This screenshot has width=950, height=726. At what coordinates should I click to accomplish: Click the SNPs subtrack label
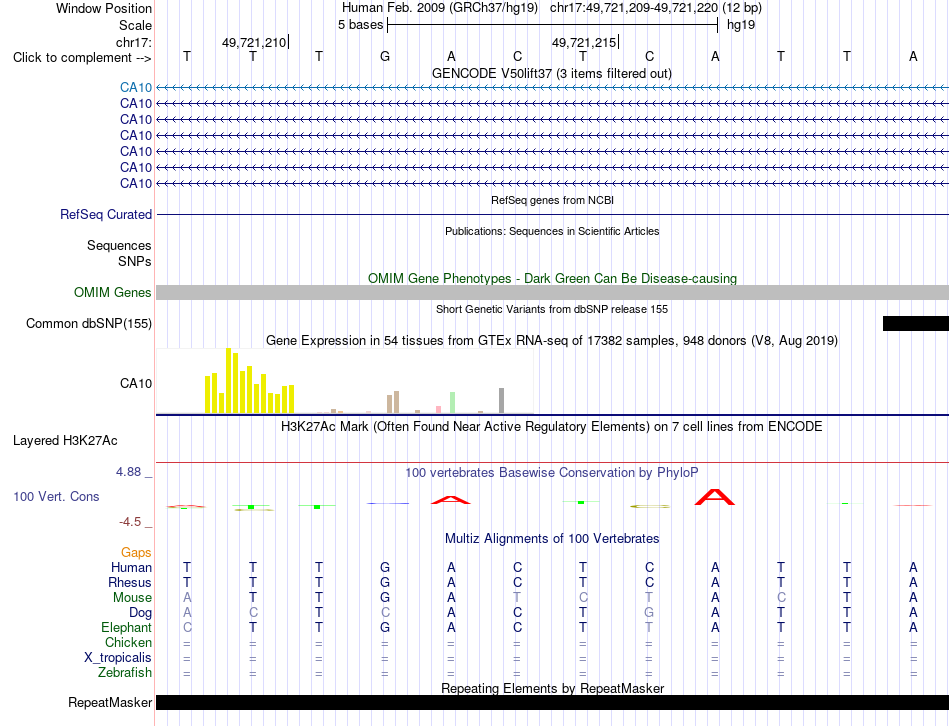tap(135, 261)
